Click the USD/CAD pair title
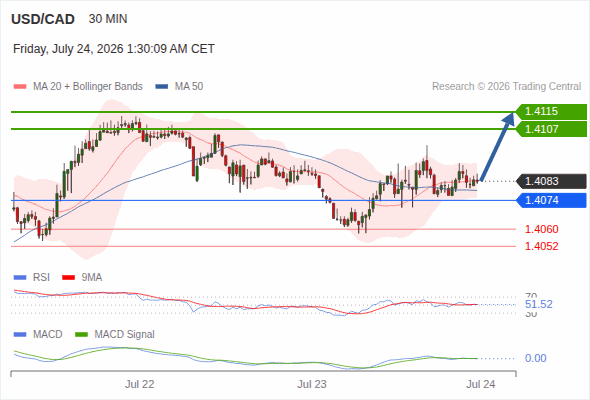This screenshot has width=590, height=400. click(x=43, y=19)
